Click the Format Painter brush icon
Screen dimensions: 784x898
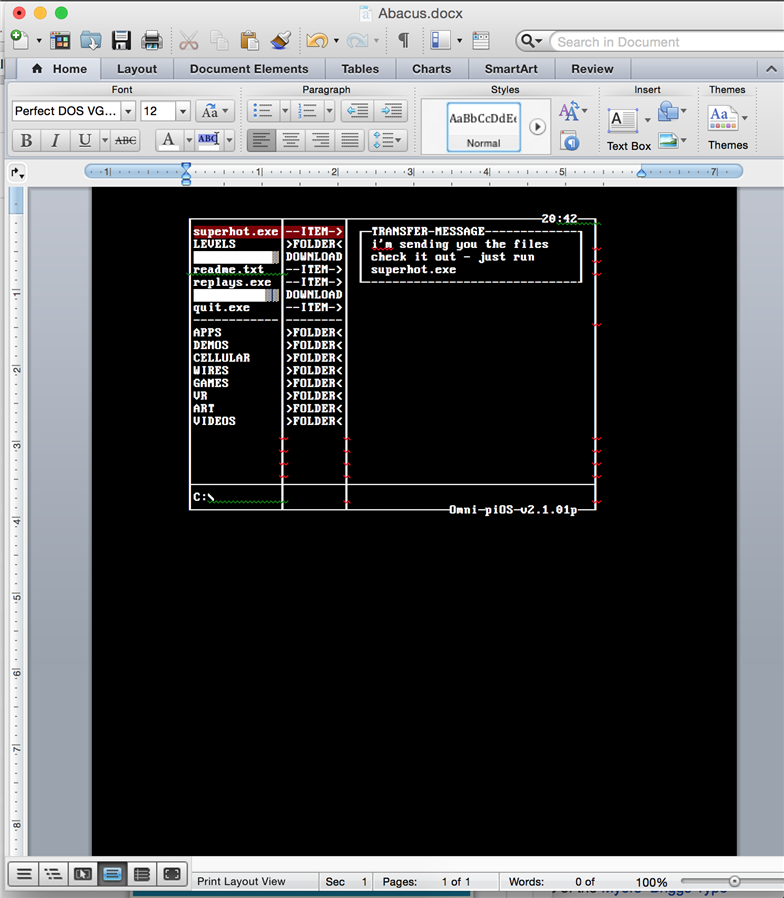click(281, 40)
